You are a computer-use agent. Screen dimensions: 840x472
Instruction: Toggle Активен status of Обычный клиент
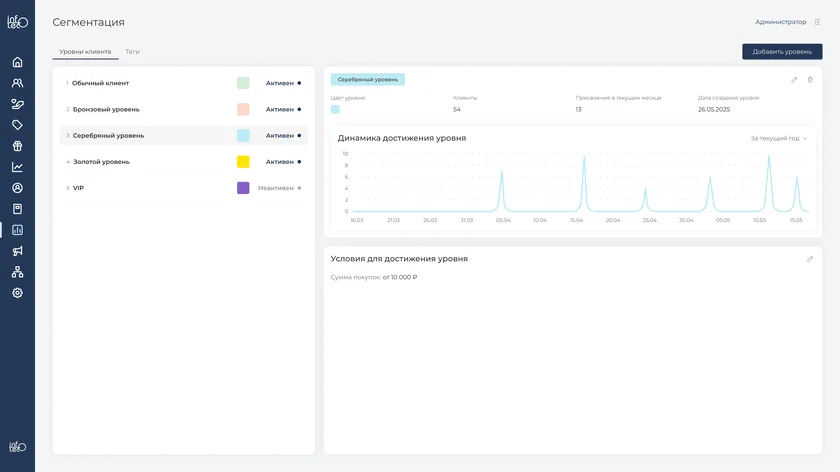point(283,83)
